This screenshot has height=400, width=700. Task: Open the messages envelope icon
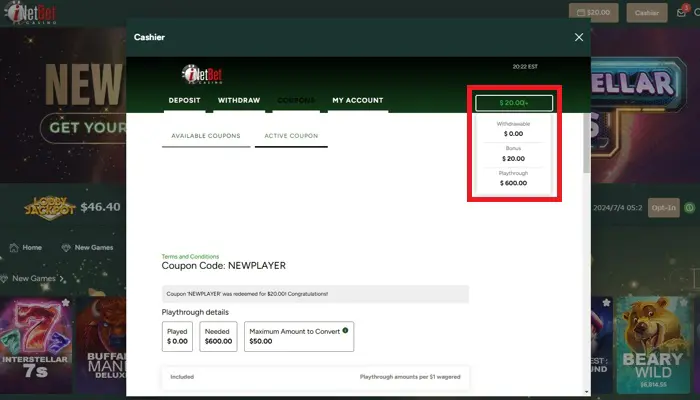pos(681,13)
